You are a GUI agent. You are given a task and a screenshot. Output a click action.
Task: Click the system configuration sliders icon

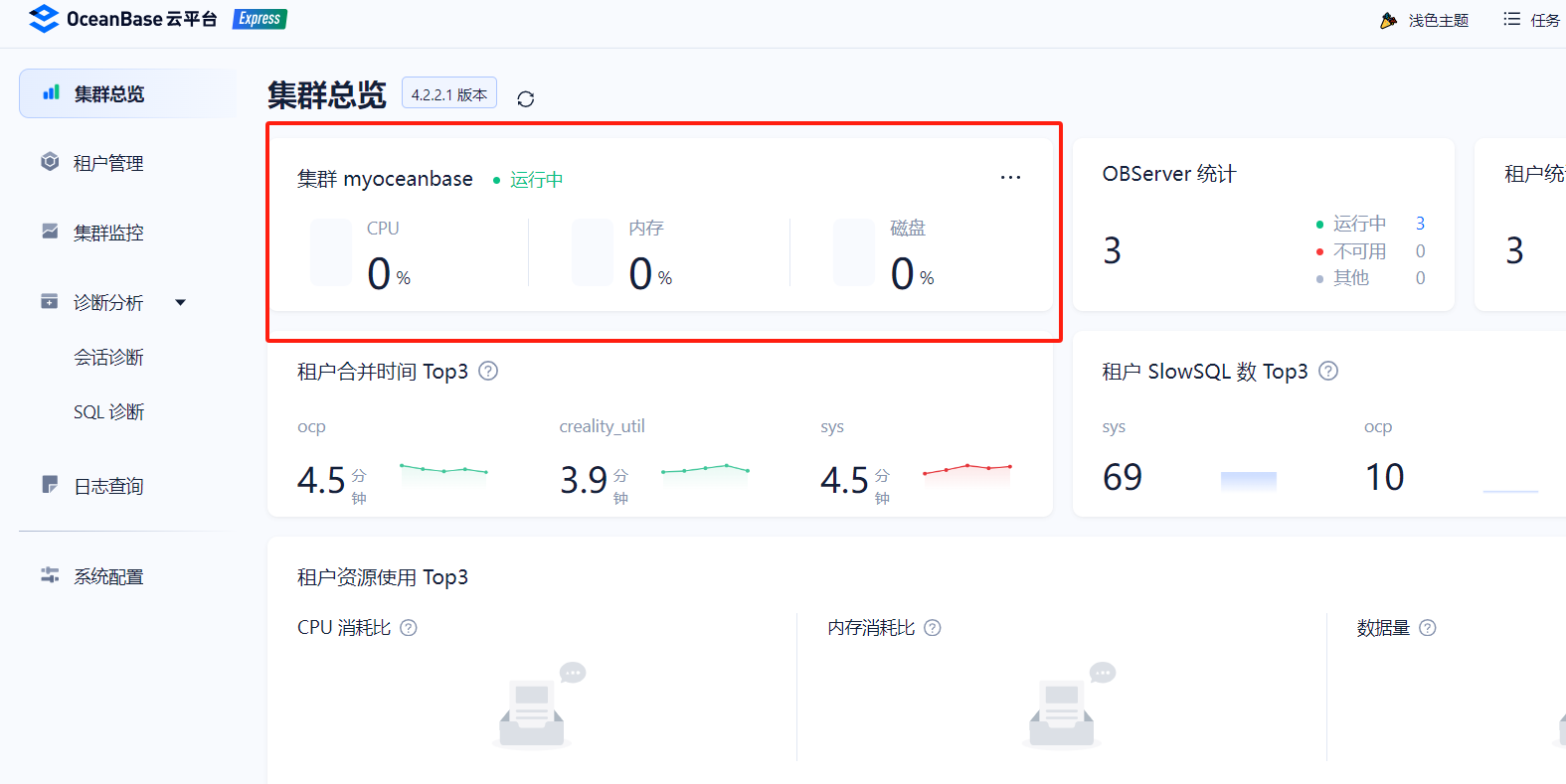click(x=50, y=574)
